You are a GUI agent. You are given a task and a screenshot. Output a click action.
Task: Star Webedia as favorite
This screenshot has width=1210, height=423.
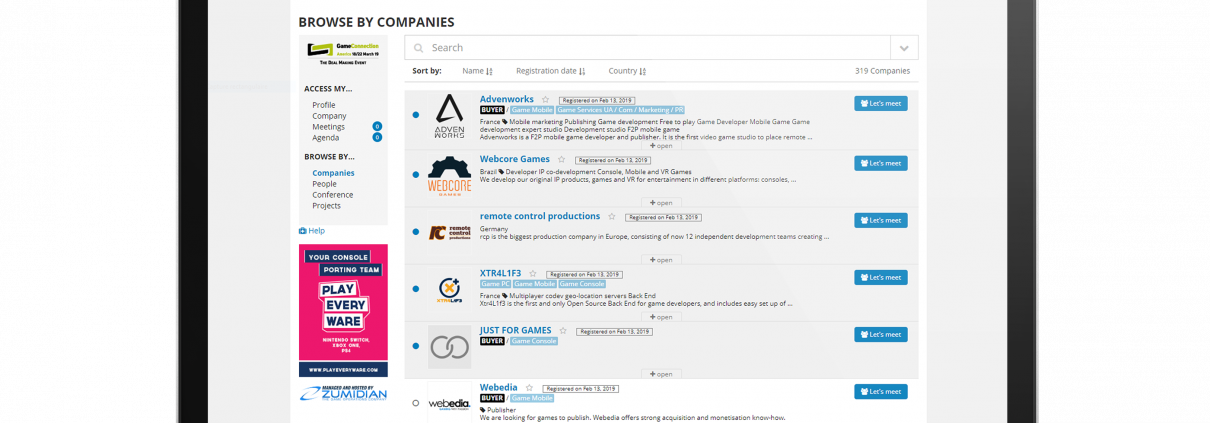pyautogui.click(x=529, y=387)
